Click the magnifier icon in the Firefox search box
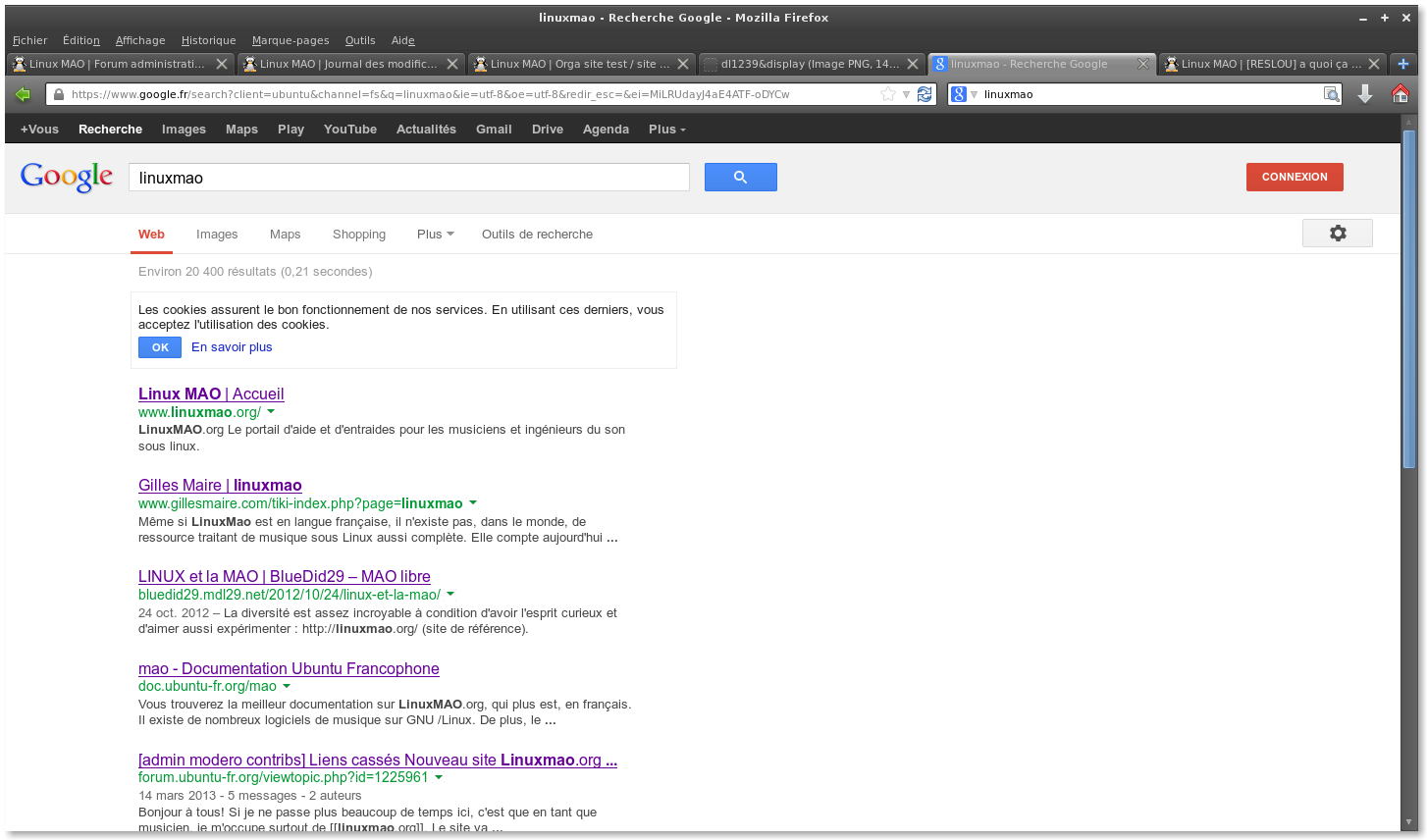This screenshot has width=1427, height=840. pos(1331,94)
